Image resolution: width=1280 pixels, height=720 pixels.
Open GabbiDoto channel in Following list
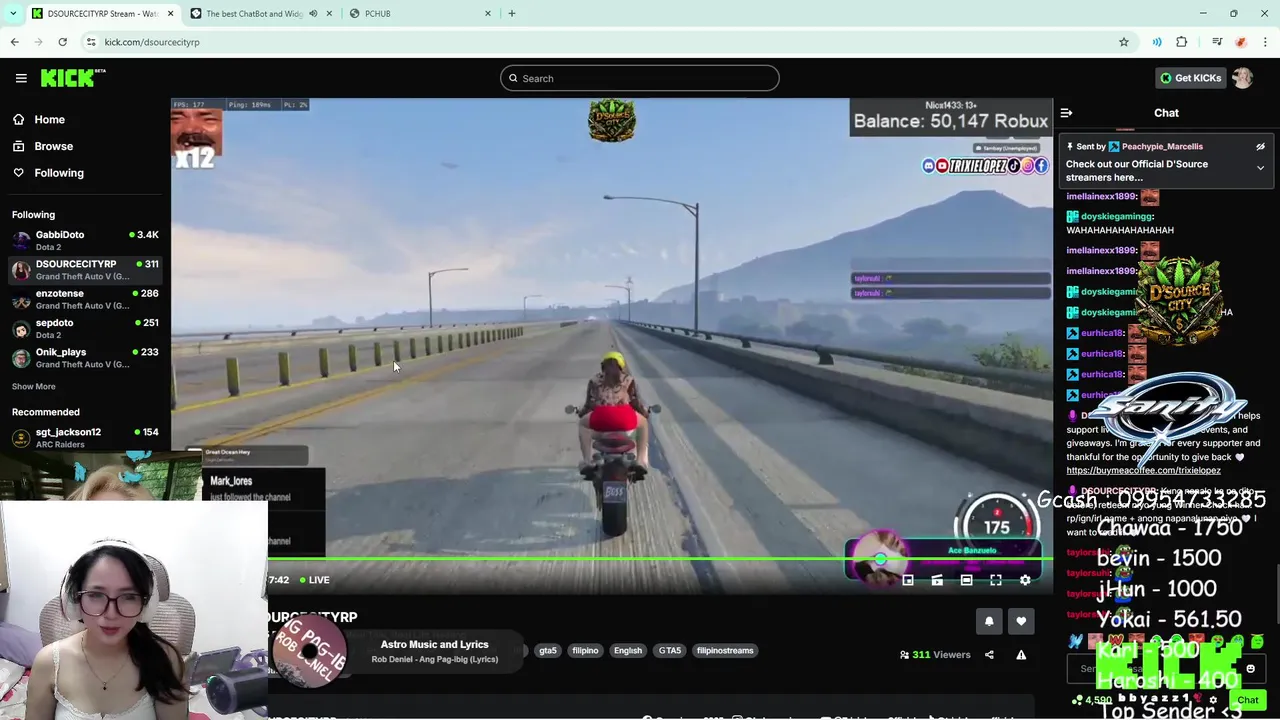(85, 240)
